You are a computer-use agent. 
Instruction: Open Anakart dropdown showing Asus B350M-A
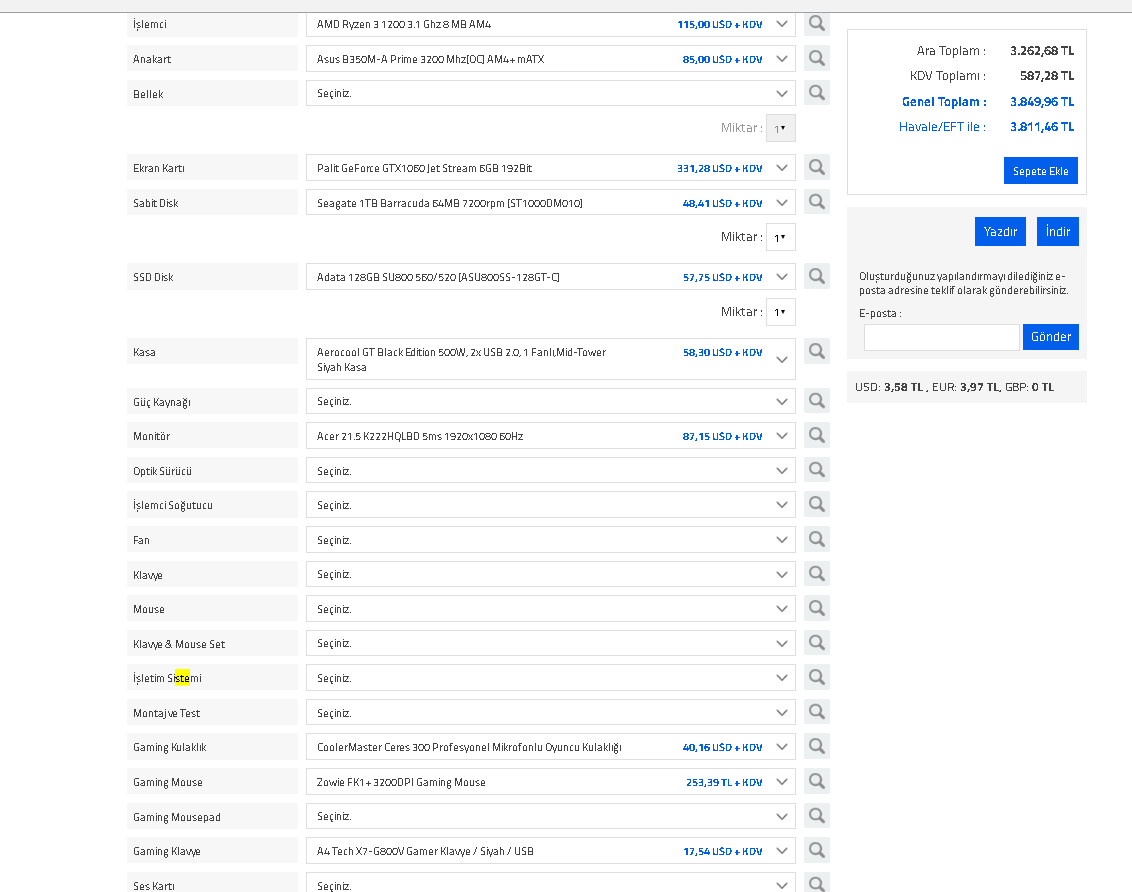pyautogui.click(x=551, y=59)
